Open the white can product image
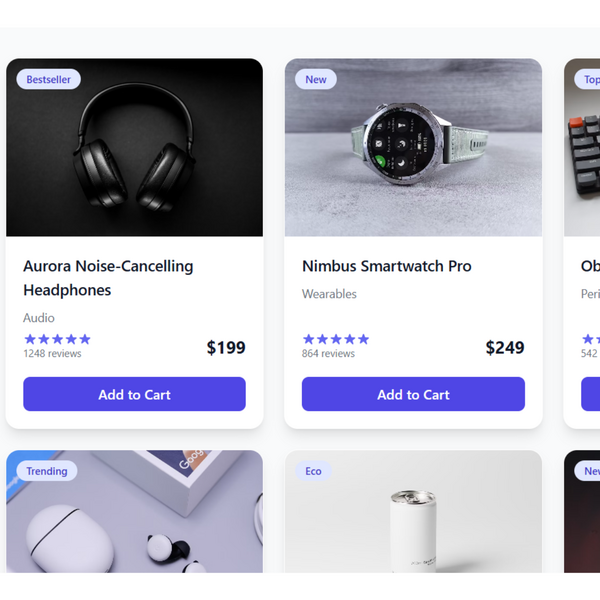Screen dimensions: 600x600 click(413, 511)
